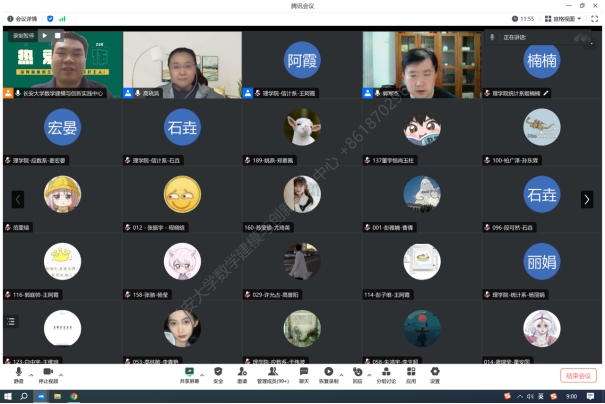605x404 pixels.
Task: Stop recording with the square button
Action: [x=57, y=35]
